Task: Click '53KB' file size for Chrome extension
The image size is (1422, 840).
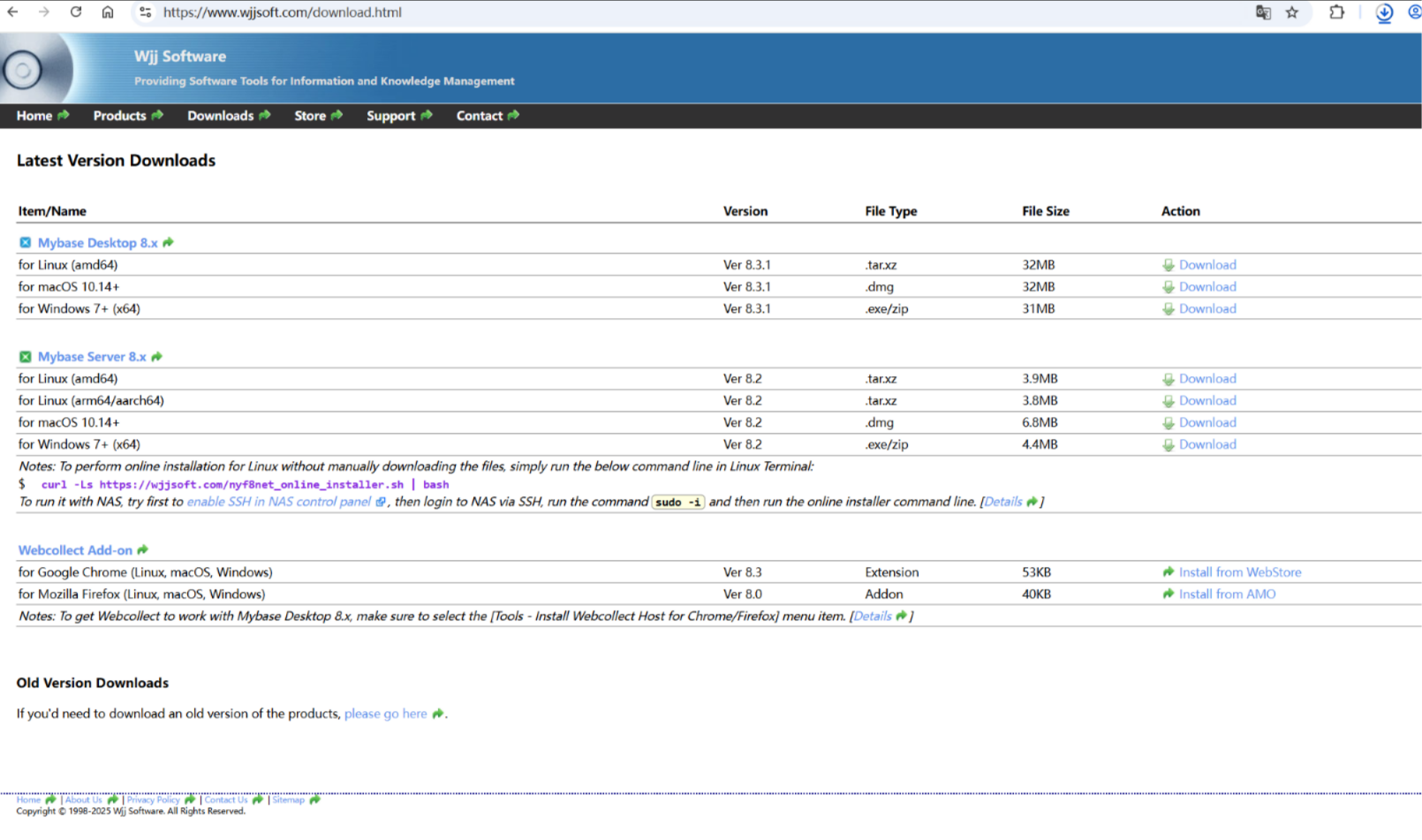Action: 1037,572
